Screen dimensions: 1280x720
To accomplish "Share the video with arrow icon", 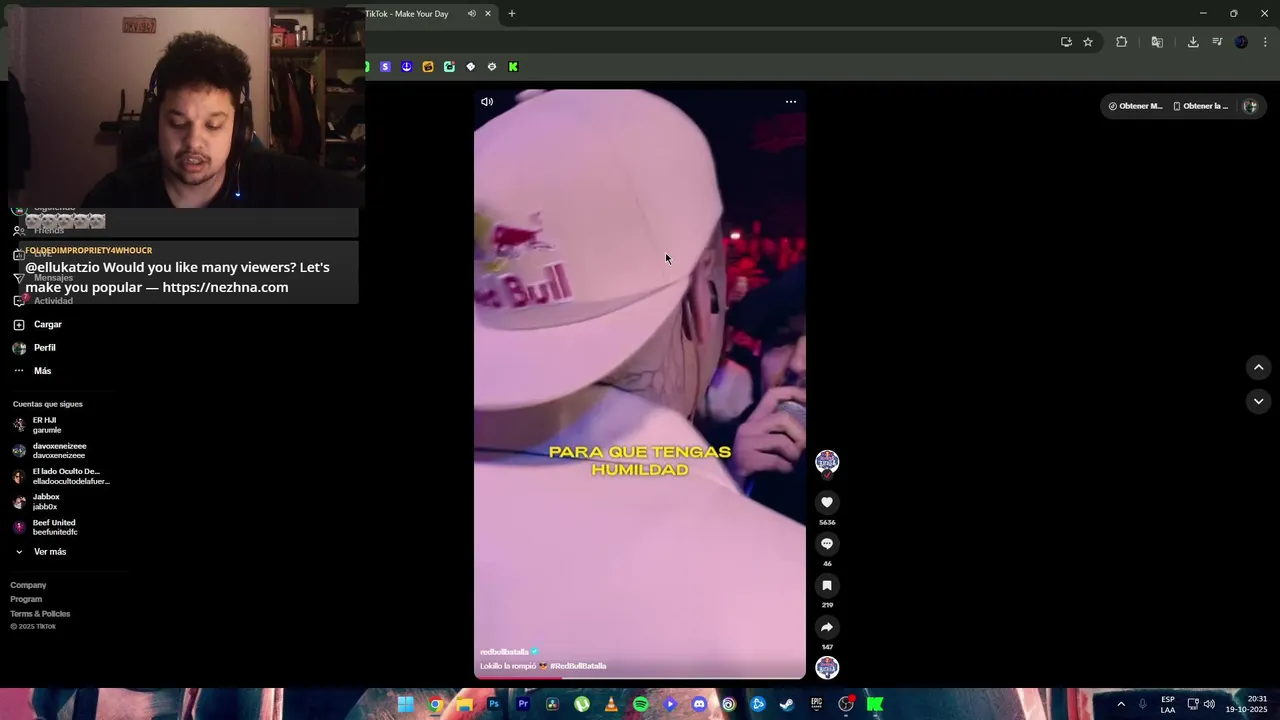I will click(827, 628).
